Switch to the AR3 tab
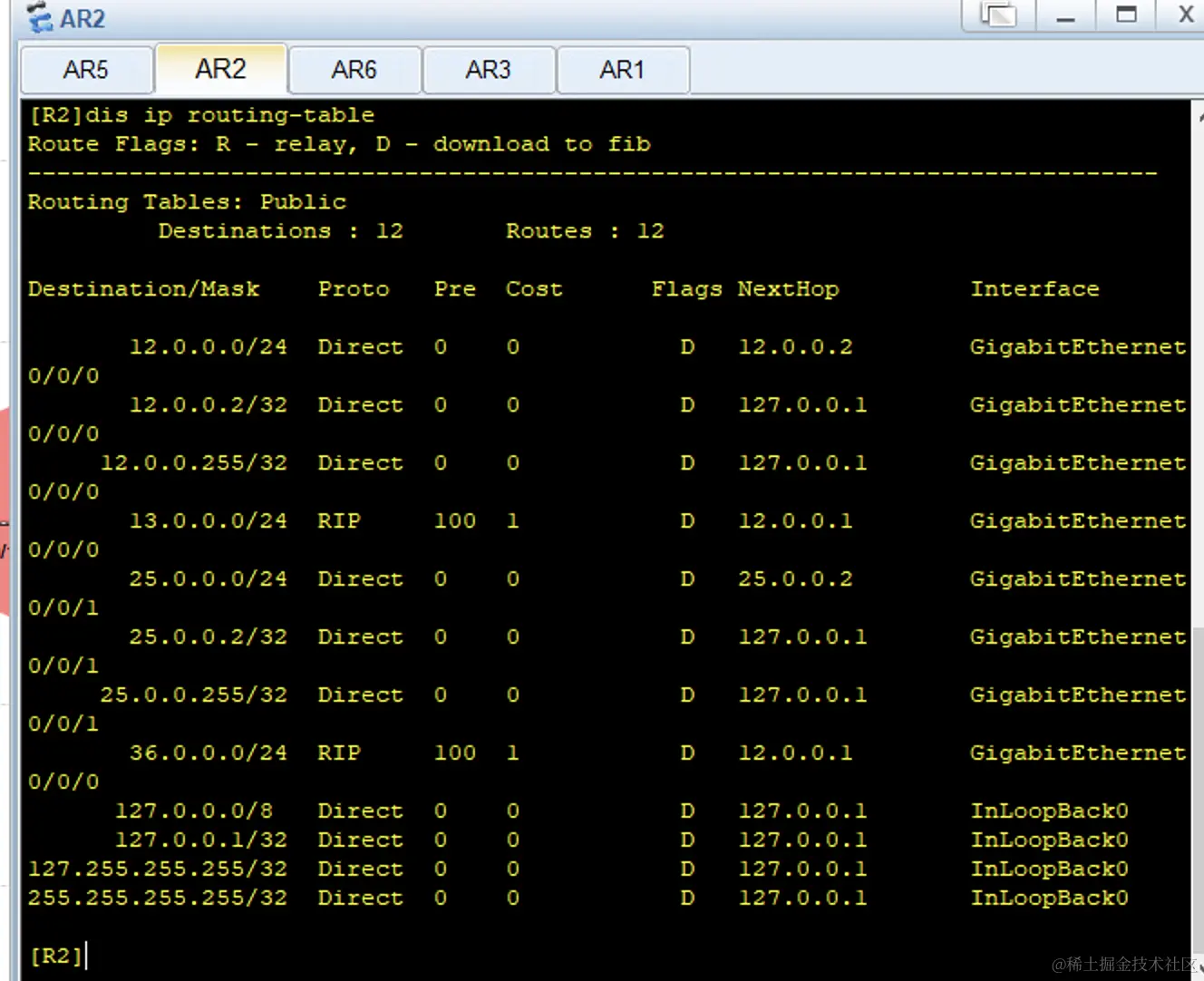Screen dimensions: 1204x981 click(x=488, y=70)
